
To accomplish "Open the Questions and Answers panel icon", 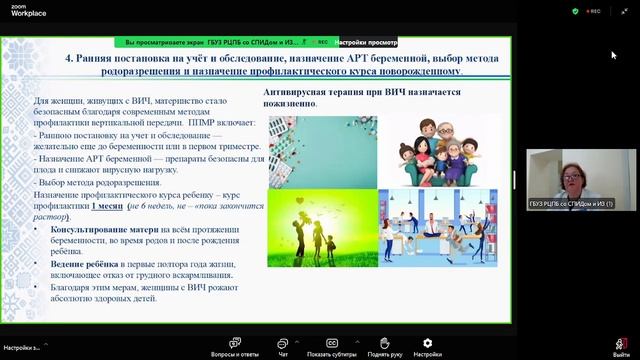I will [x=235, y=343].
